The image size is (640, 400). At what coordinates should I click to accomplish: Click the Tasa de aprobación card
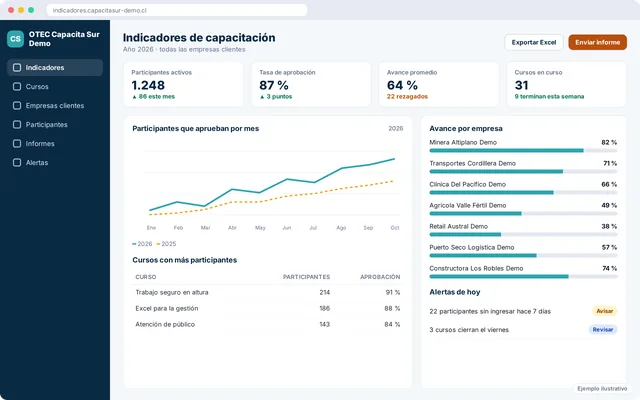[311, 84]
